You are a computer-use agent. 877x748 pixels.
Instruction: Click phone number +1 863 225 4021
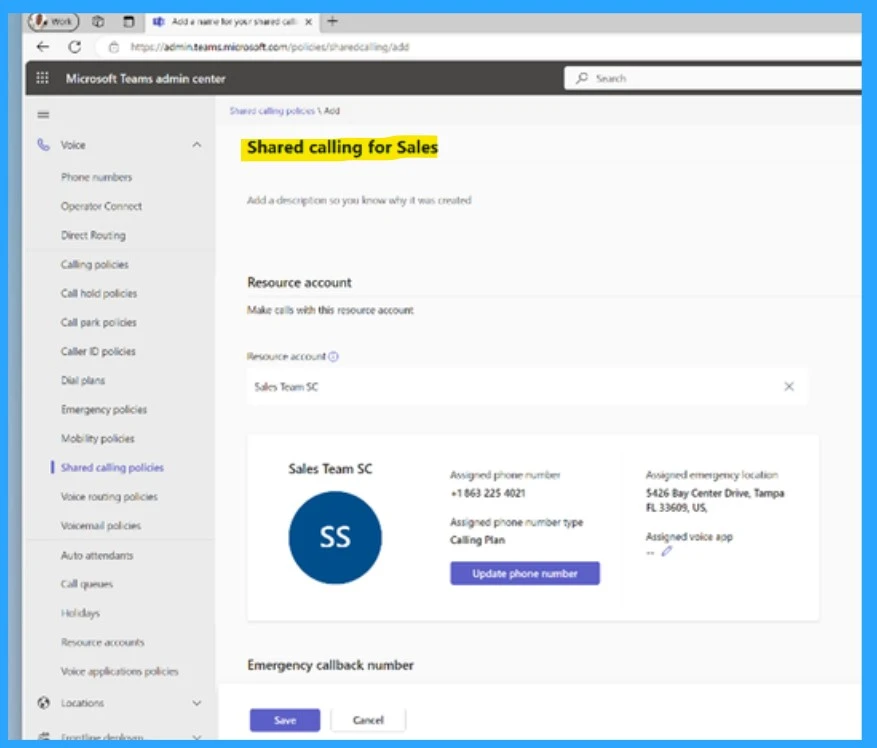point(488,493)
